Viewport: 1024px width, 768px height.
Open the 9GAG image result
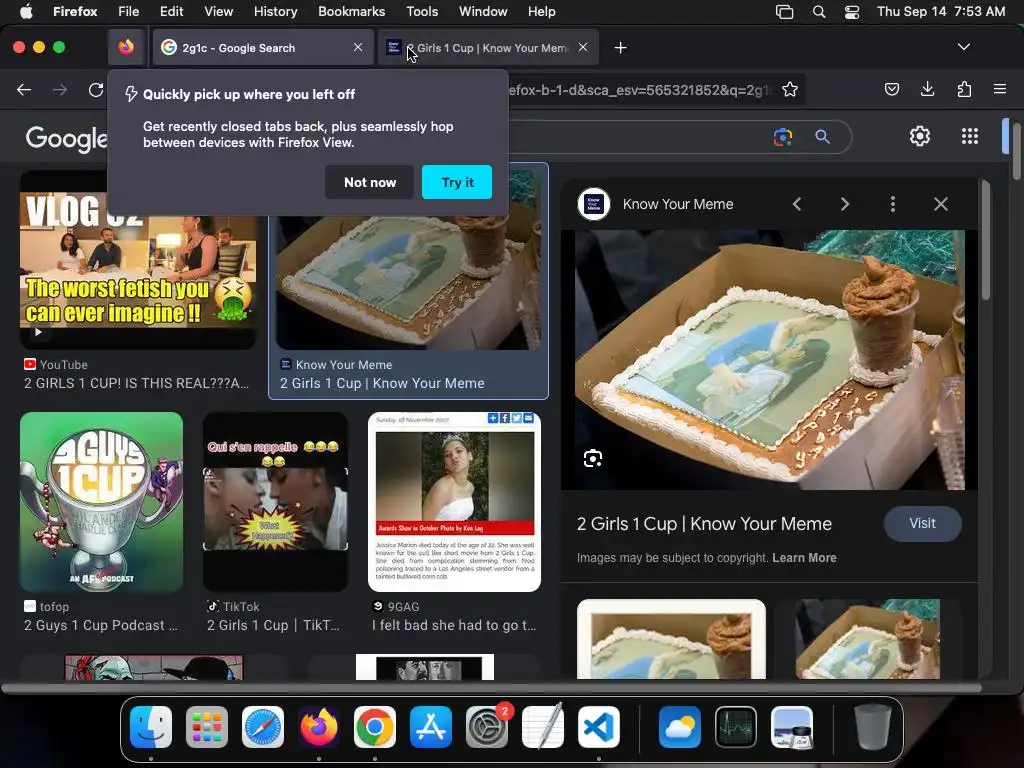(x=454, y=502)
